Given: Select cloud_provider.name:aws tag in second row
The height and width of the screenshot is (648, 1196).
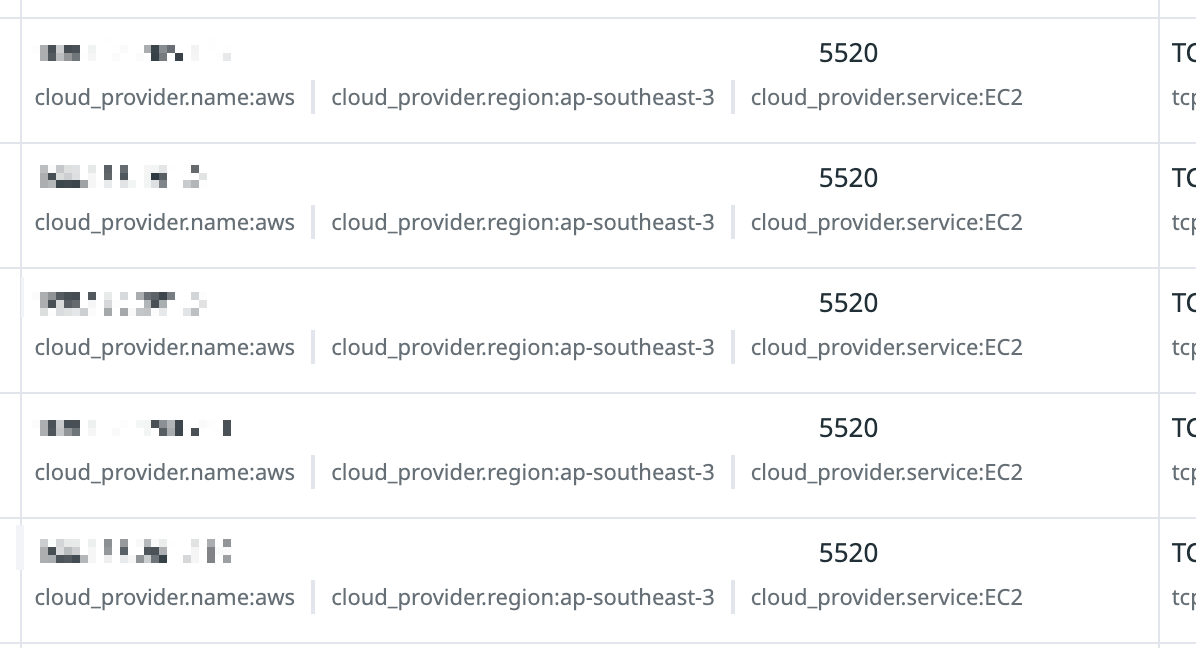Looking at the screenshot, I should pos(165,223).
